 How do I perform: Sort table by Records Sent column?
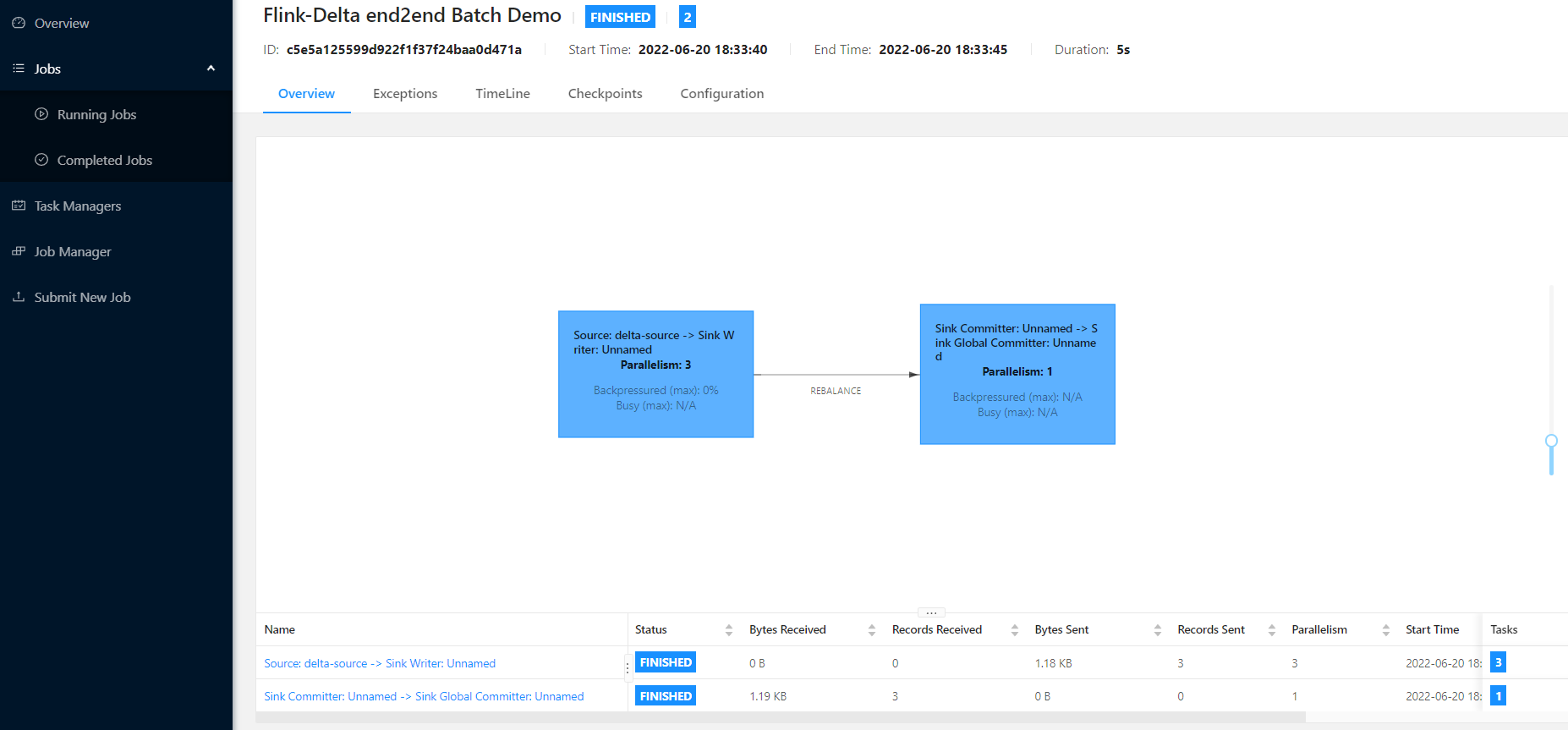[1272, 630]
